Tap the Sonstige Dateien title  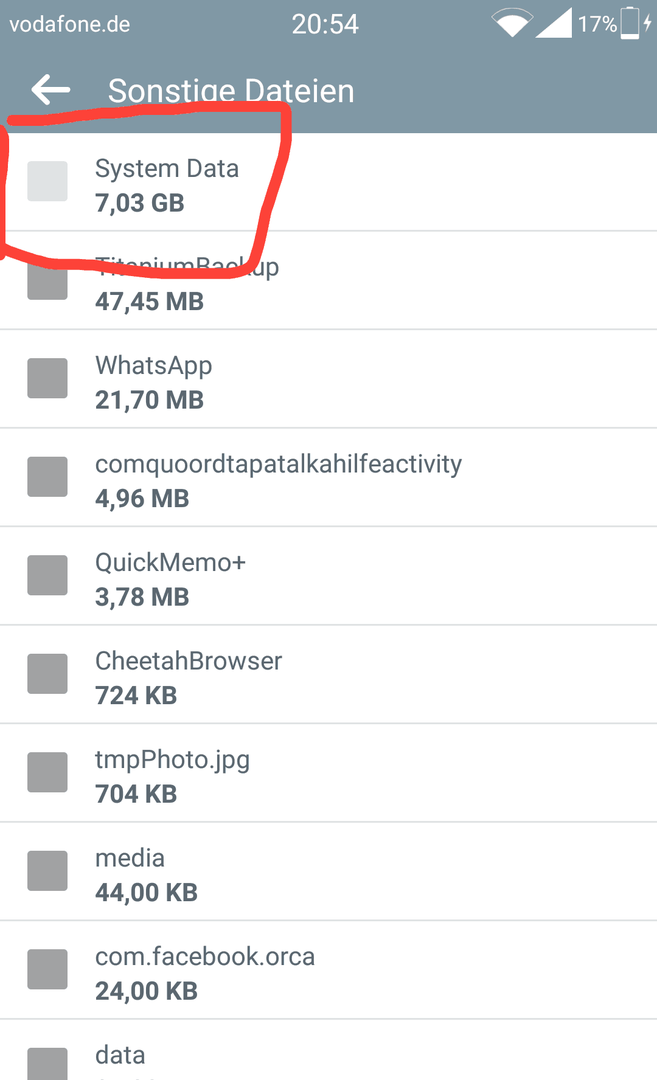click(x=231, y=91)
